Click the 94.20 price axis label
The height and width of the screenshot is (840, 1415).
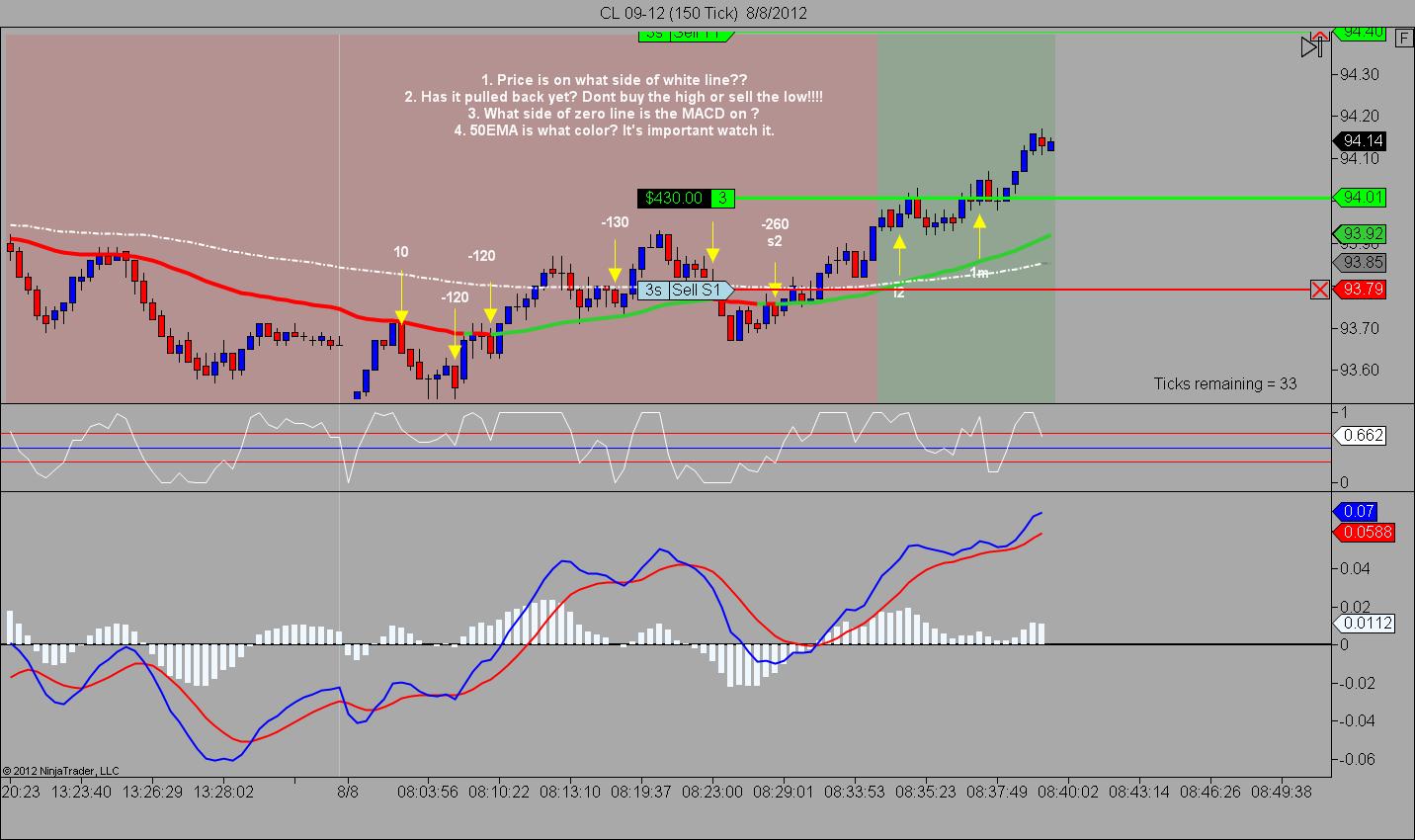pos(1361,116)
